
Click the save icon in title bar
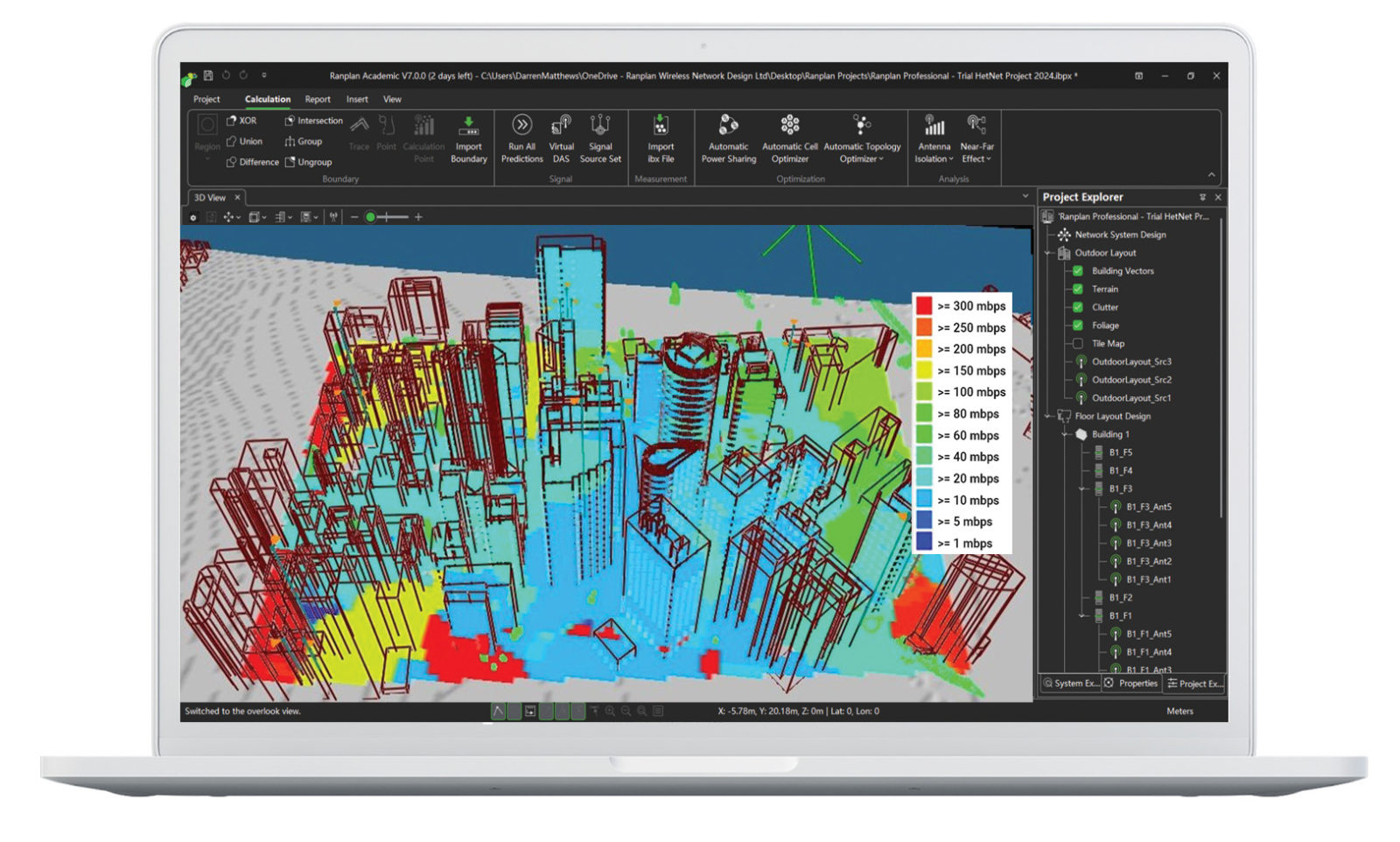point(208,75)
